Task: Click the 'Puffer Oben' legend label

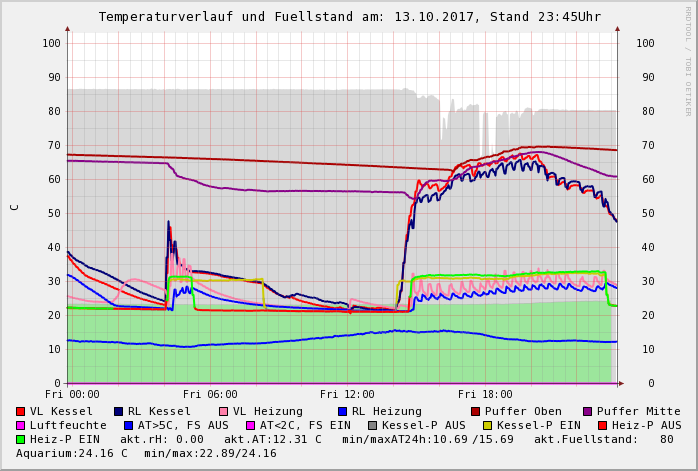Action: coord(524,411)
